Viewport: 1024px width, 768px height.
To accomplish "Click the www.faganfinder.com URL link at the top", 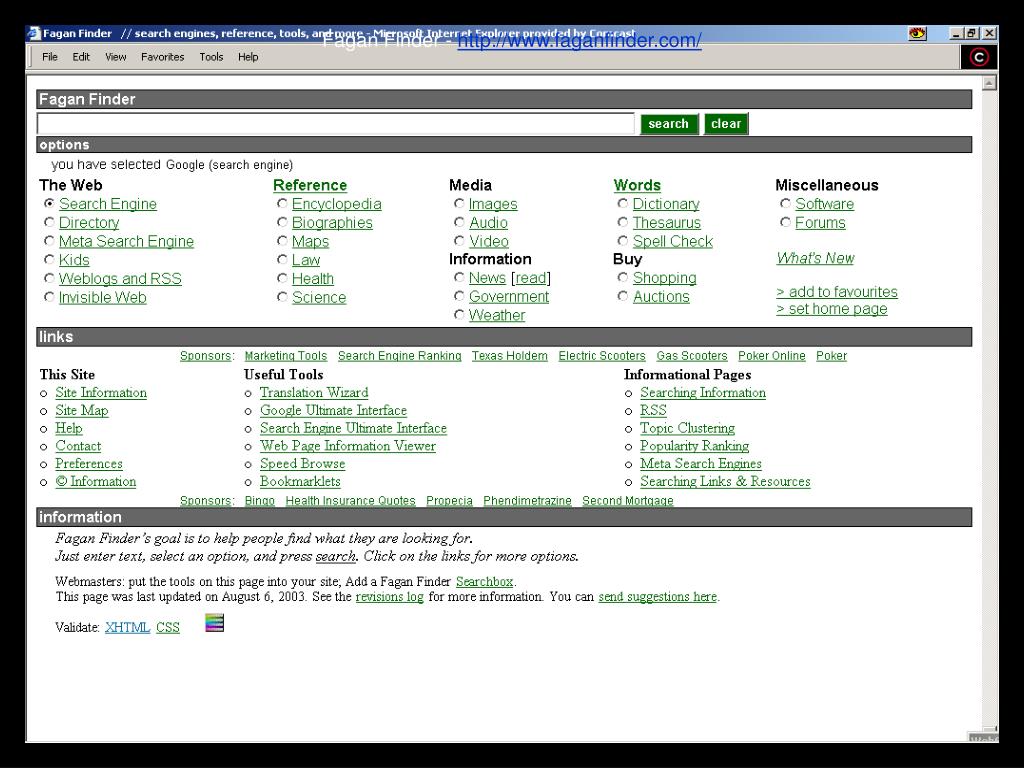I will [x=579, y=40].
